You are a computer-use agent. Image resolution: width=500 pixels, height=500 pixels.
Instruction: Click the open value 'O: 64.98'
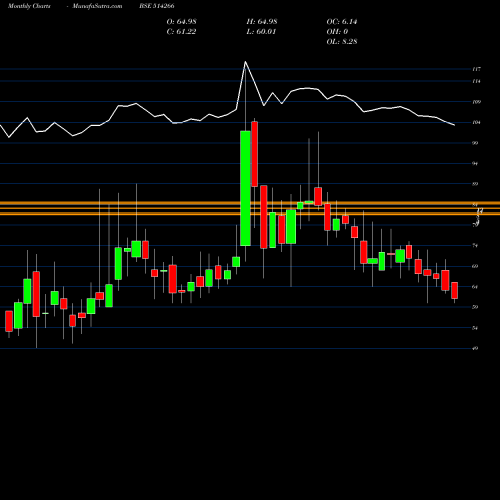point(181,22)
